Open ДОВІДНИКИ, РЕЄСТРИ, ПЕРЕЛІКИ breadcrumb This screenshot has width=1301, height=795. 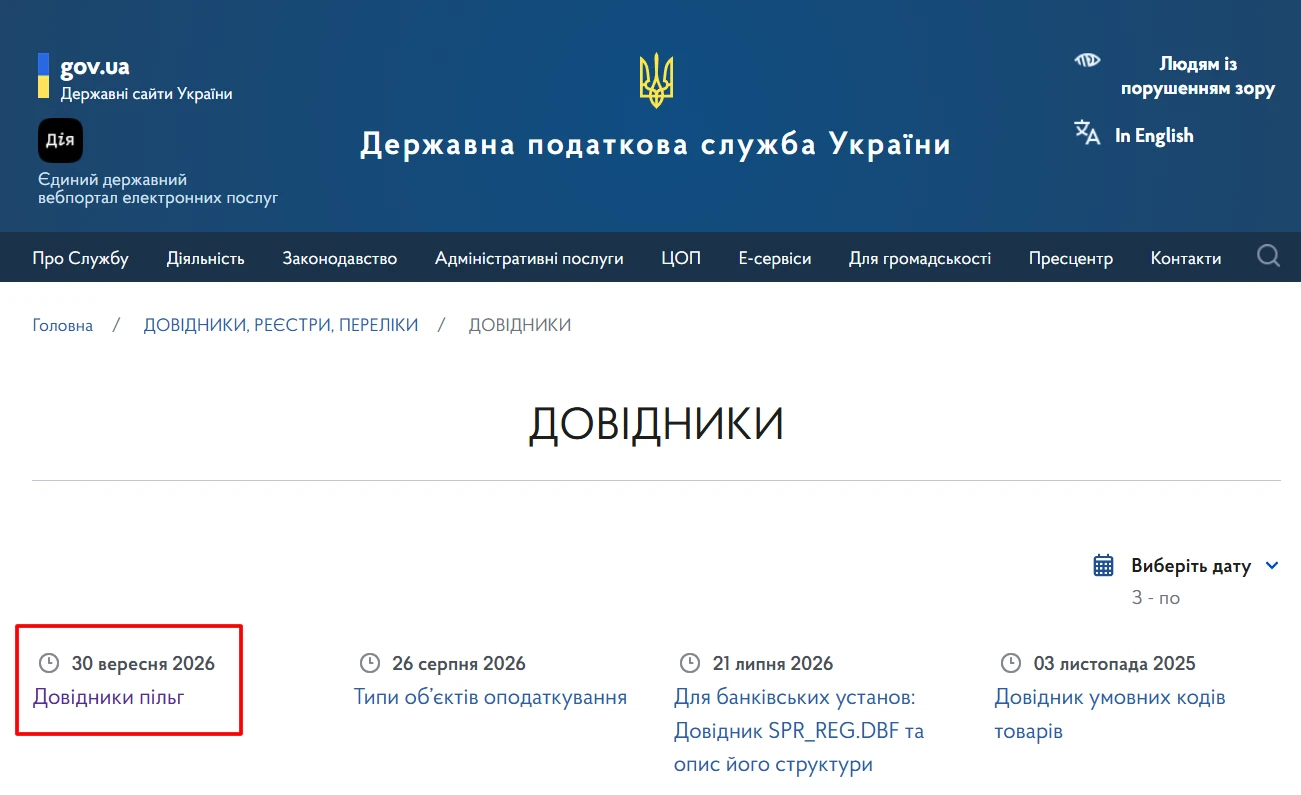pos(281,325)
